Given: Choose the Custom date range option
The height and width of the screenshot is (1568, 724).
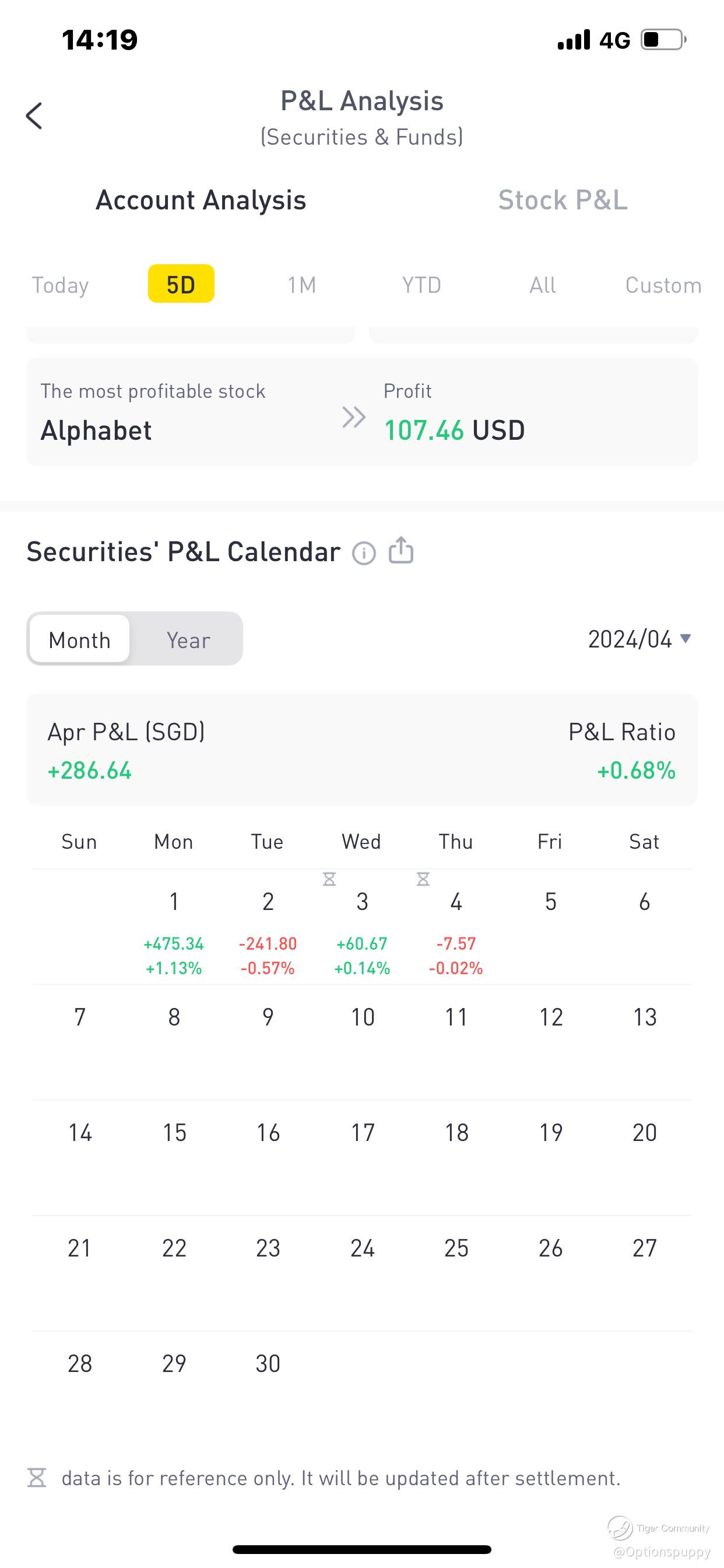Looking at the screenshot, I should point(663,285).
